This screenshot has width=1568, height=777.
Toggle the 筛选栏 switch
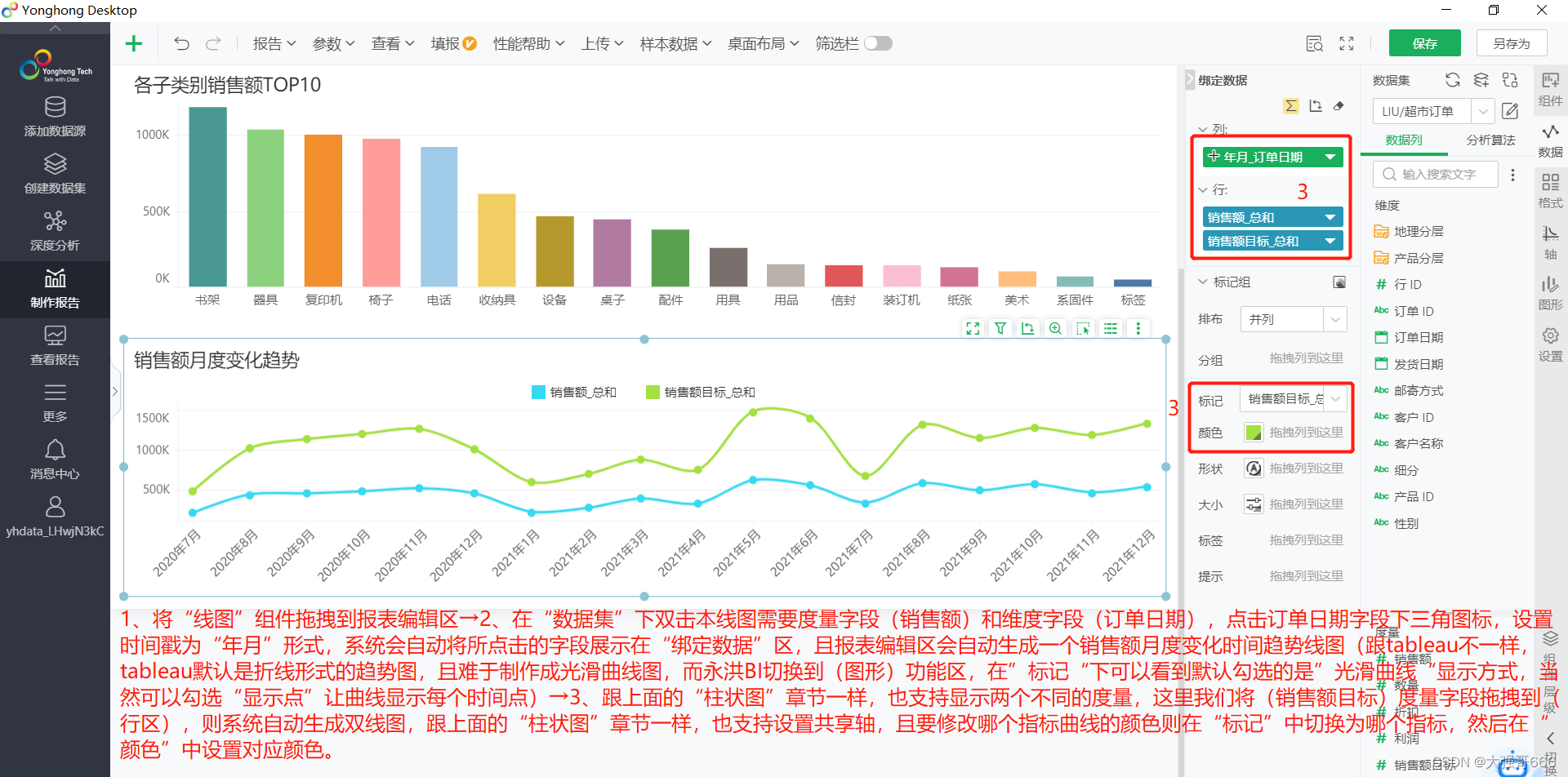click(x=878, y=43)
